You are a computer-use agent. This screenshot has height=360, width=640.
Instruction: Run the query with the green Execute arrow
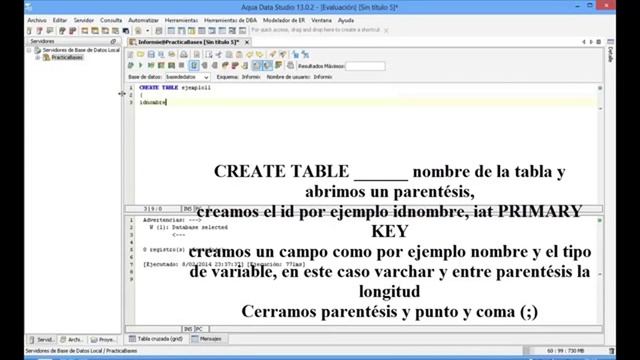(x=141, y=65)
